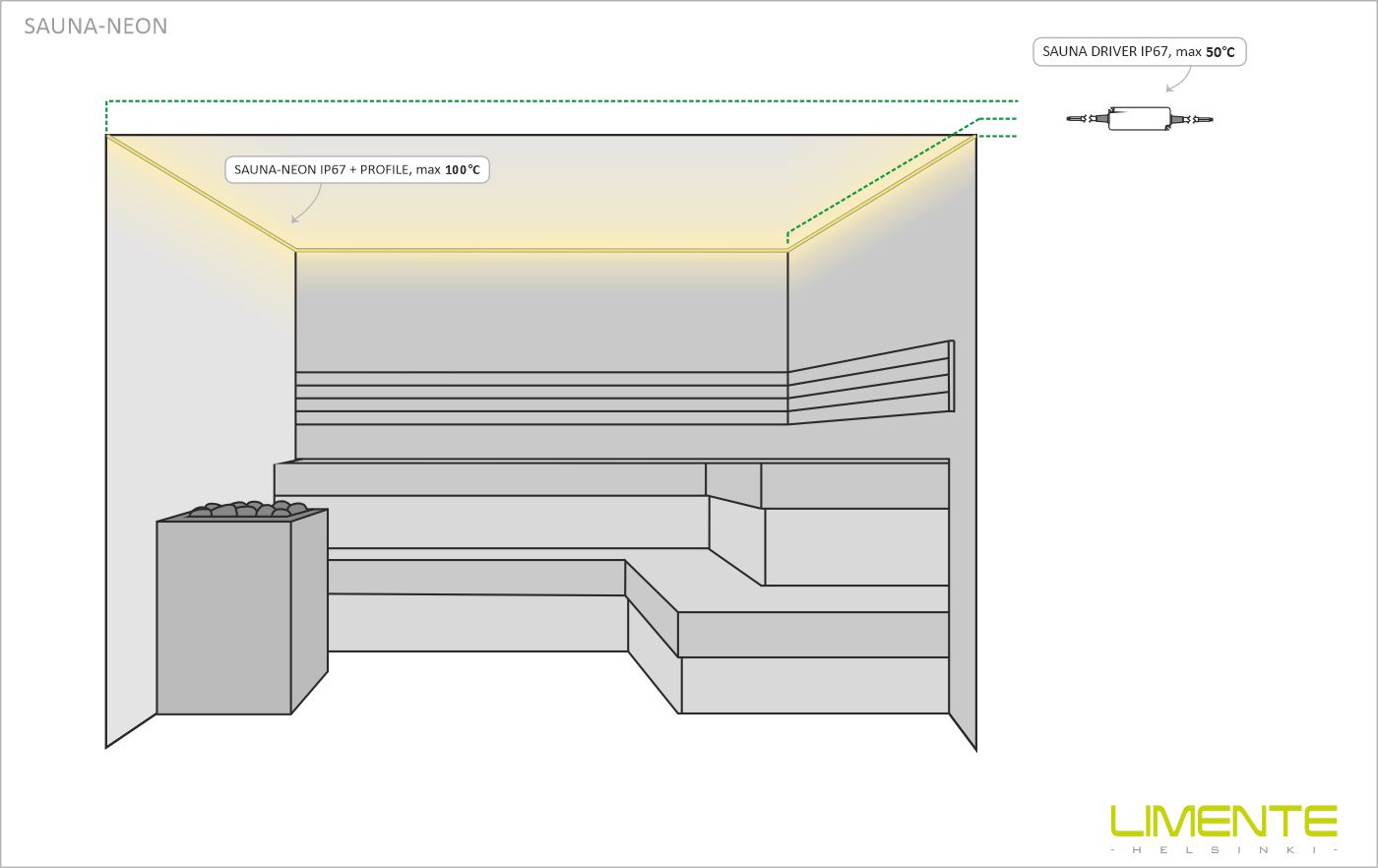Click the angled backrest on the right wall
Screen dimensions: 1378x868
click(868, 383)
